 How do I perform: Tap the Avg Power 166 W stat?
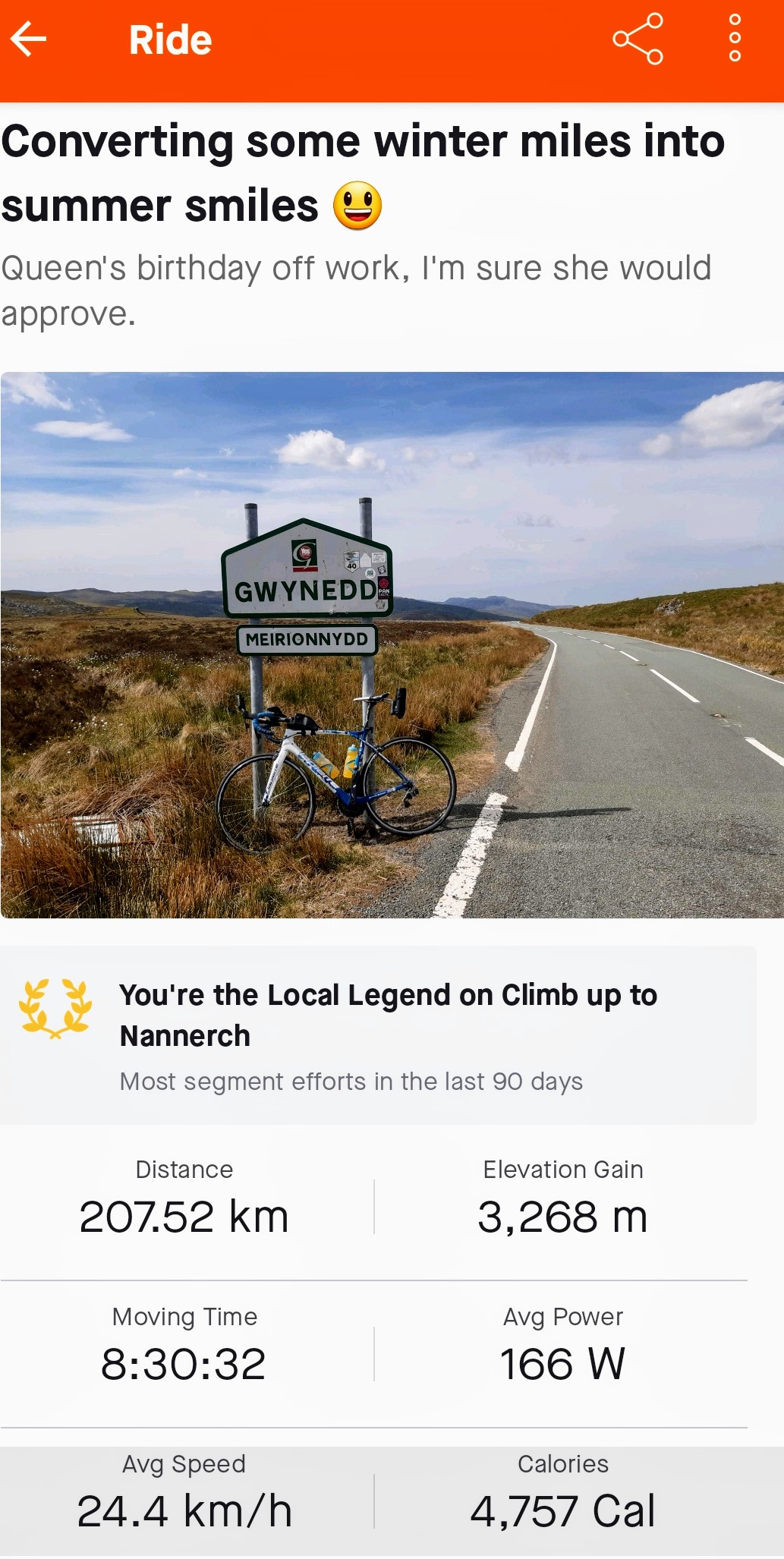coord(562,1346)
